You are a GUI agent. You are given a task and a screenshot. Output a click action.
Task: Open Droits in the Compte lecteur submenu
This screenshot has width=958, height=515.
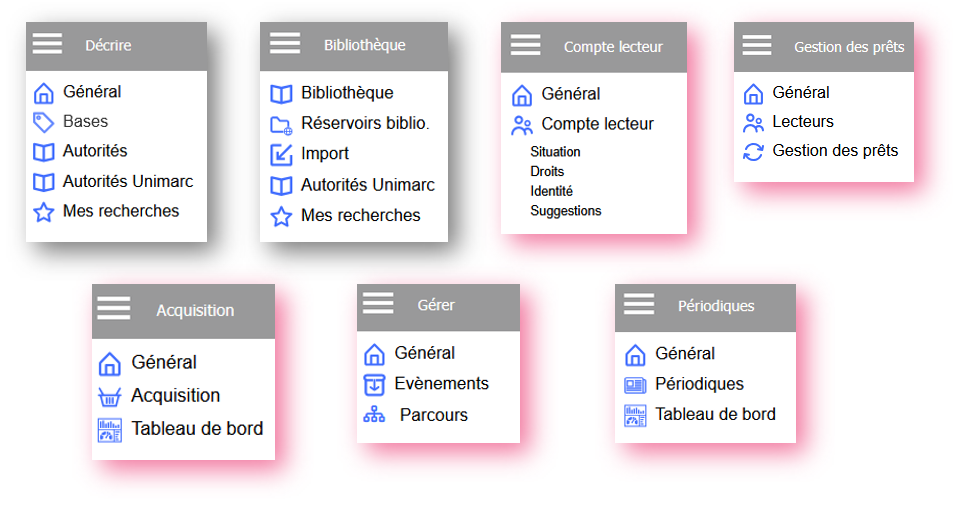547,171
